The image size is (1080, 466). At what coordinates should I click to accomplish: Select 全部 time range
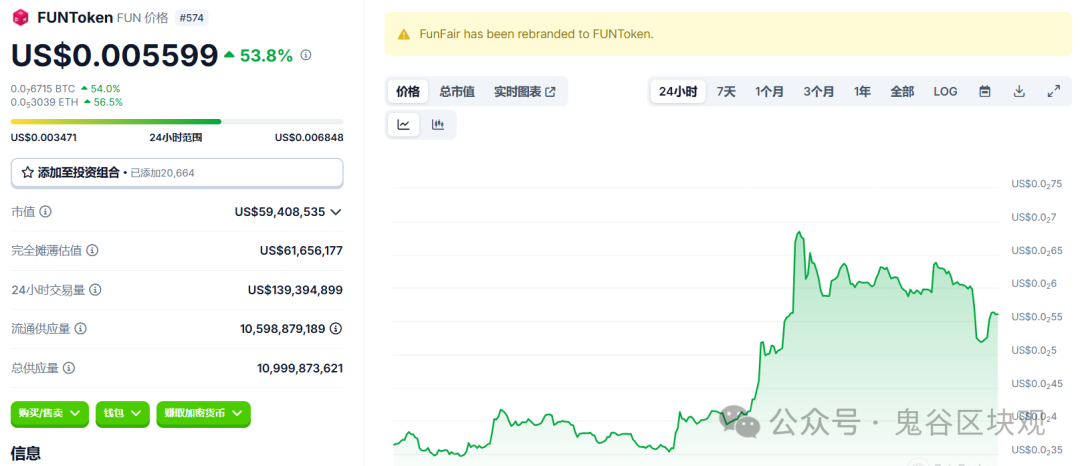pyautogui.click(x=902, y=91)
